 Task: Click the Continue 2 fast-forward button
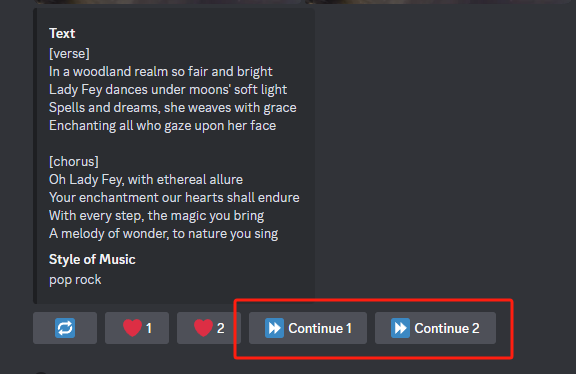pos(435,328)
